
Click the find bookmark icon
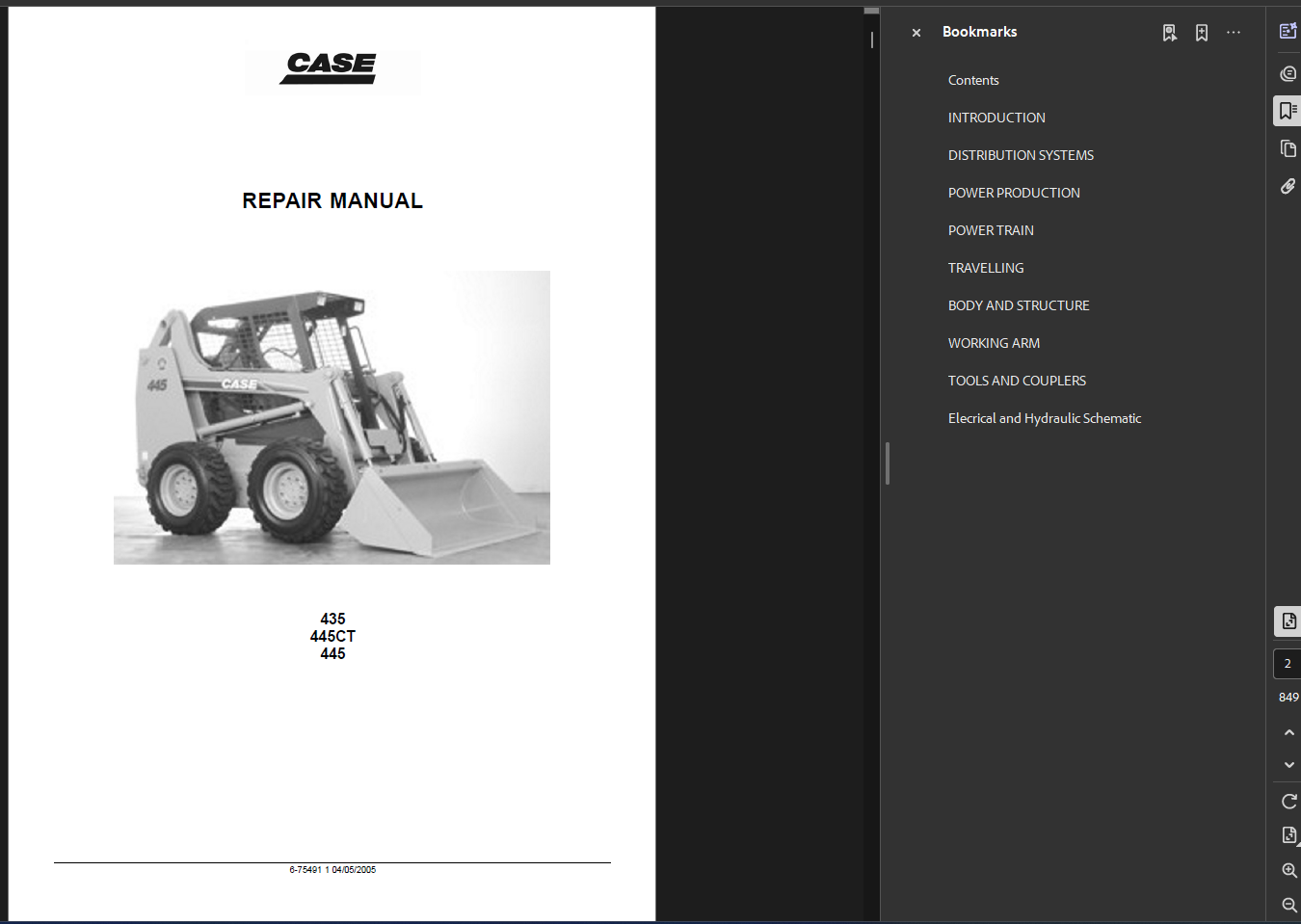[1170, 33]
